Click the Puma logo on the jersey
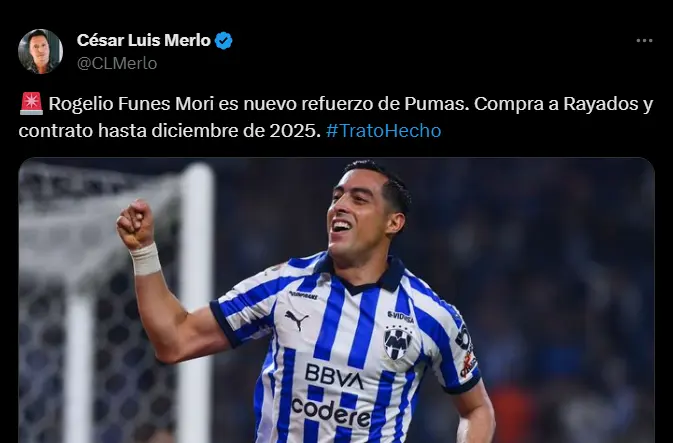Screen dimensions: 673x443 click(x=296, y=319)
